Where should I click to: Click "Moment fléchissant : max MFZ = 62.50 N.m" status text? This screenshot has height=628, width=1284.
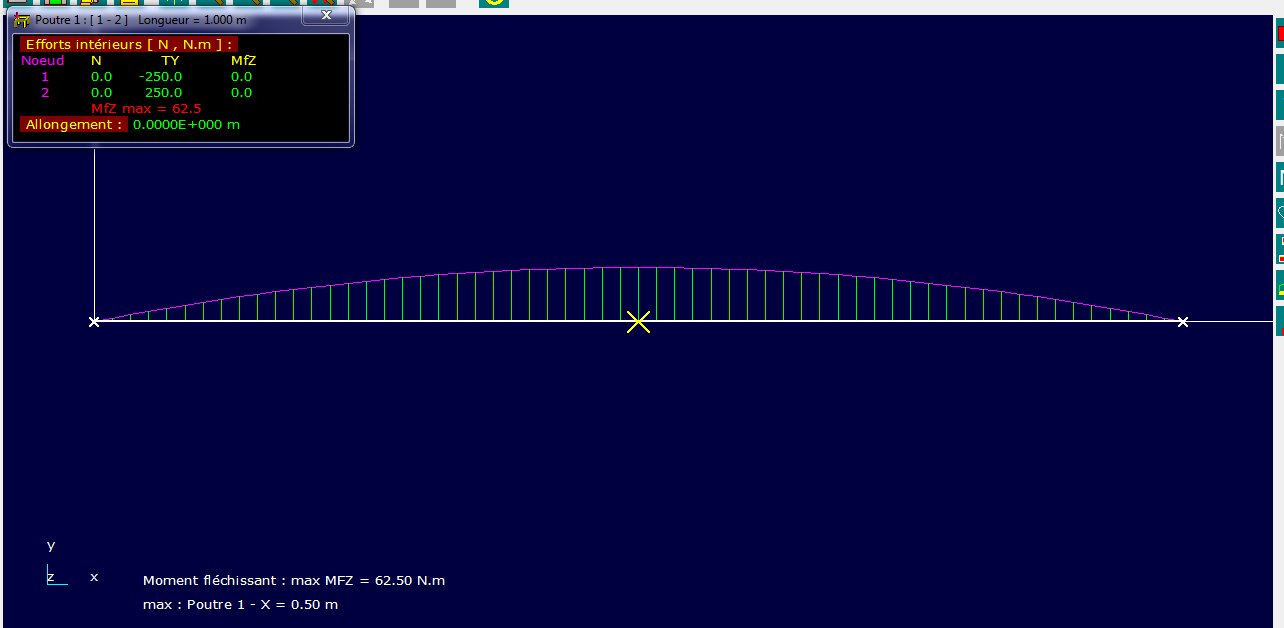tap(294, 580)
